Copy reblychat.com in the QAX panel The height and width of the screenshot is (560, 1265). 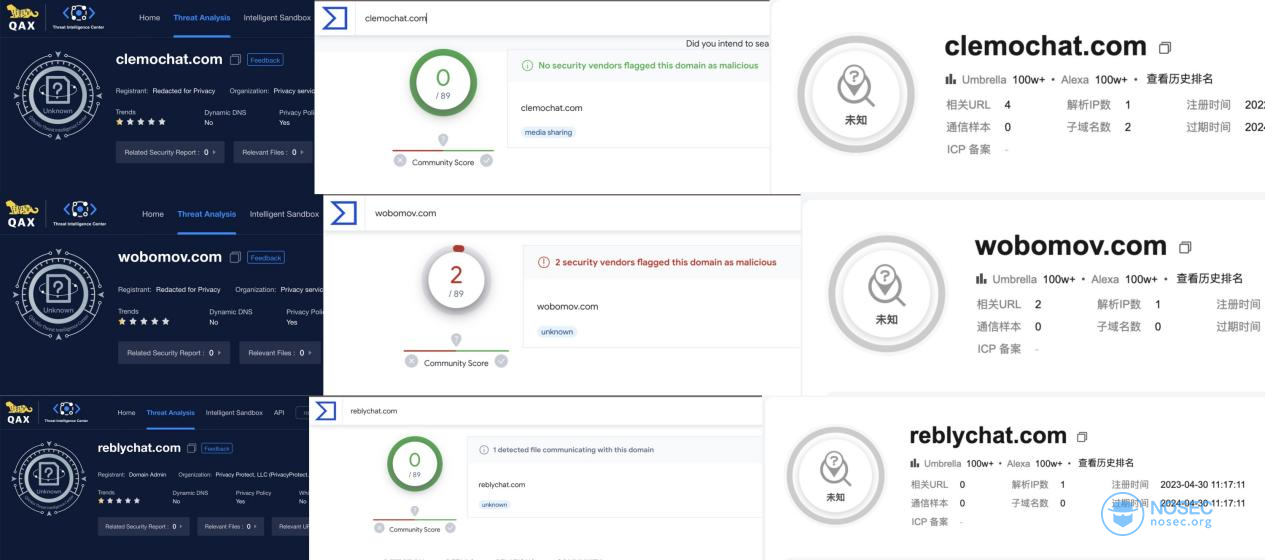click(191, 448)
